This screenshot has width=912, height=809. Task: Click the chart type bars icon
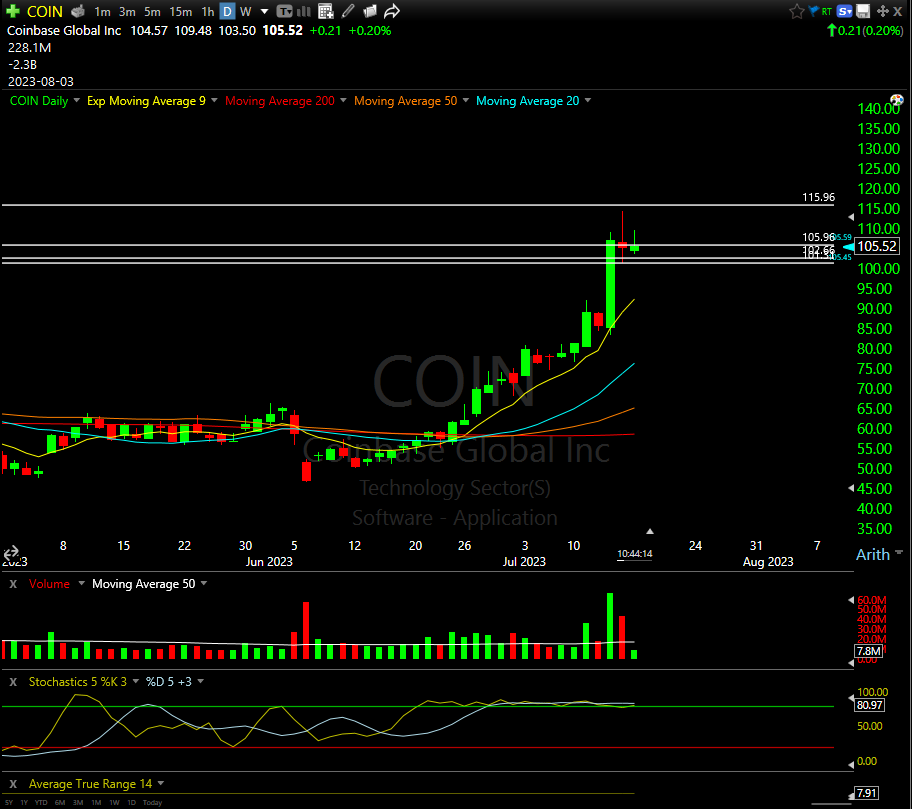point(304,11)
